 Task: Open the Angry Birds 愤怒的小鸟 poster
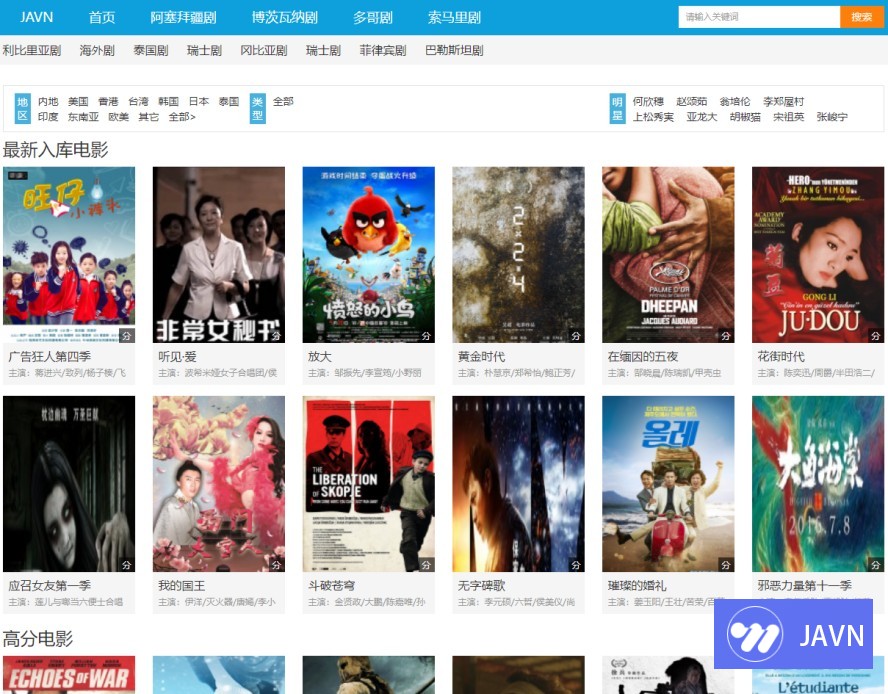pos(369,254)
